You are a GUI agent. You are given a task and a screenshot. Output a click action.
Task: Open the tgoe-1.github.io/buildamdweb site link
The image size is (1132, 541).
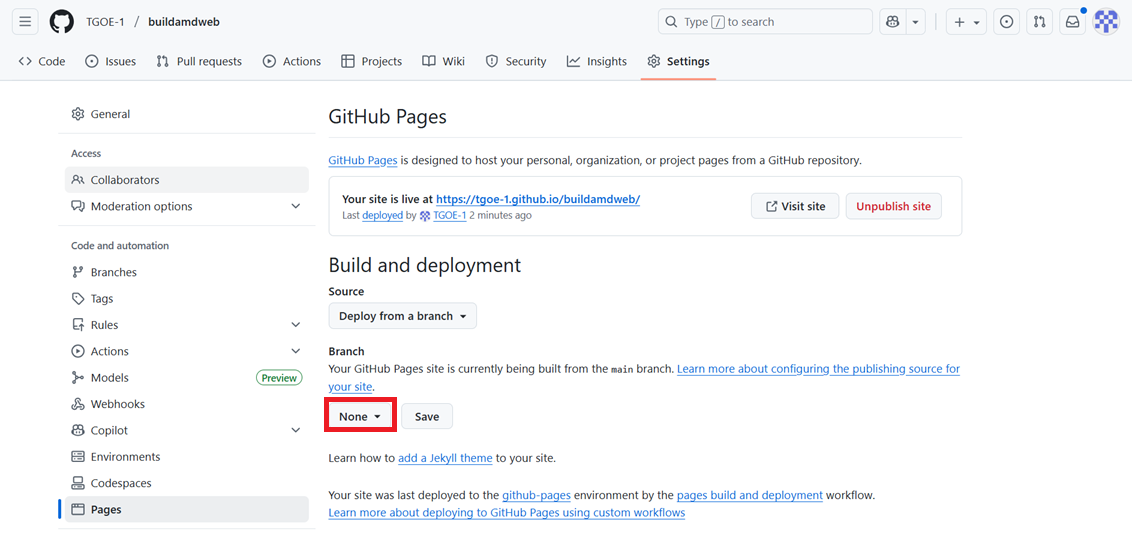[x=537, y=199]
